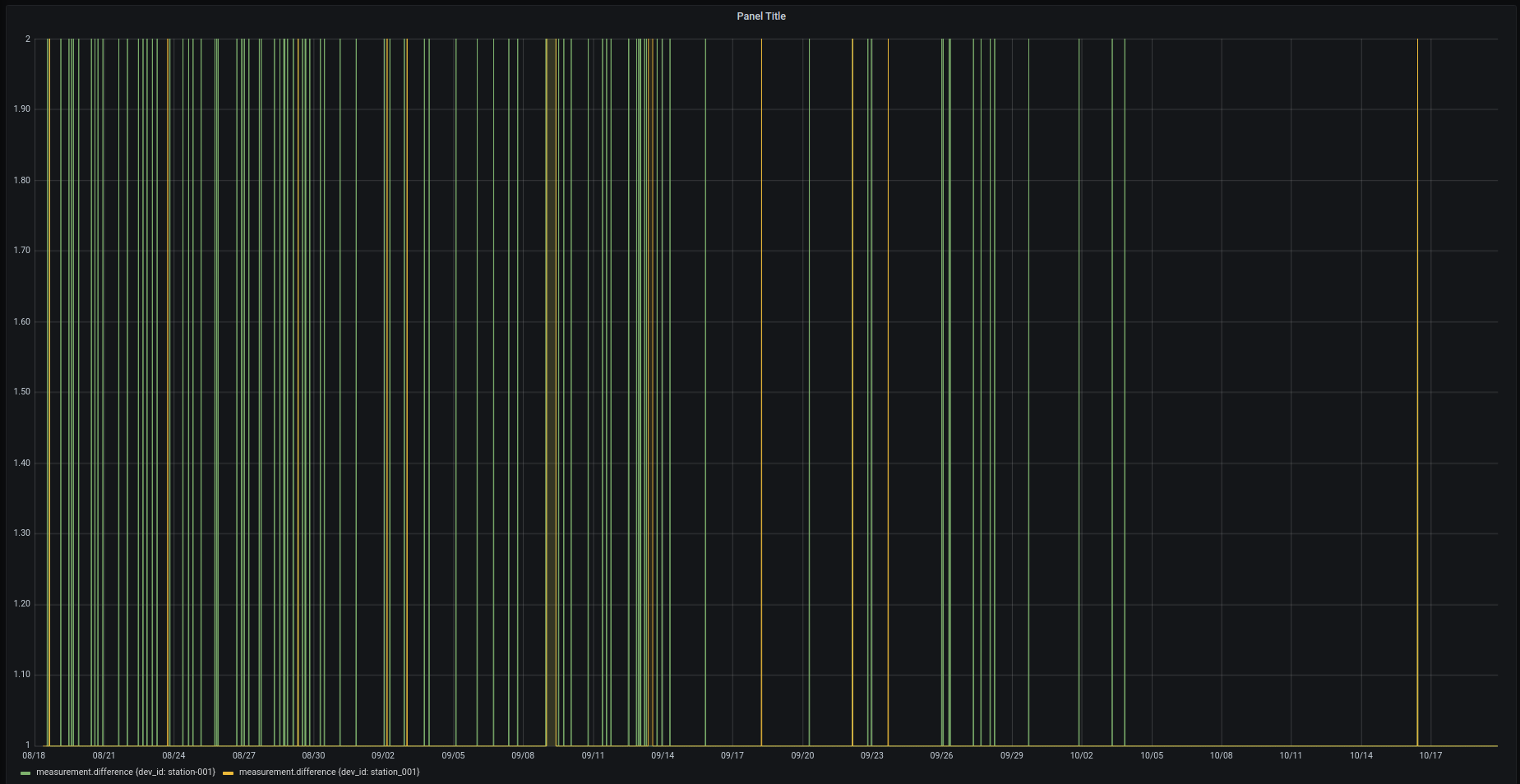Click the 1.90 y-axis tick label
This screenshot has width=1520, height=784.
(x=22, y=109)
